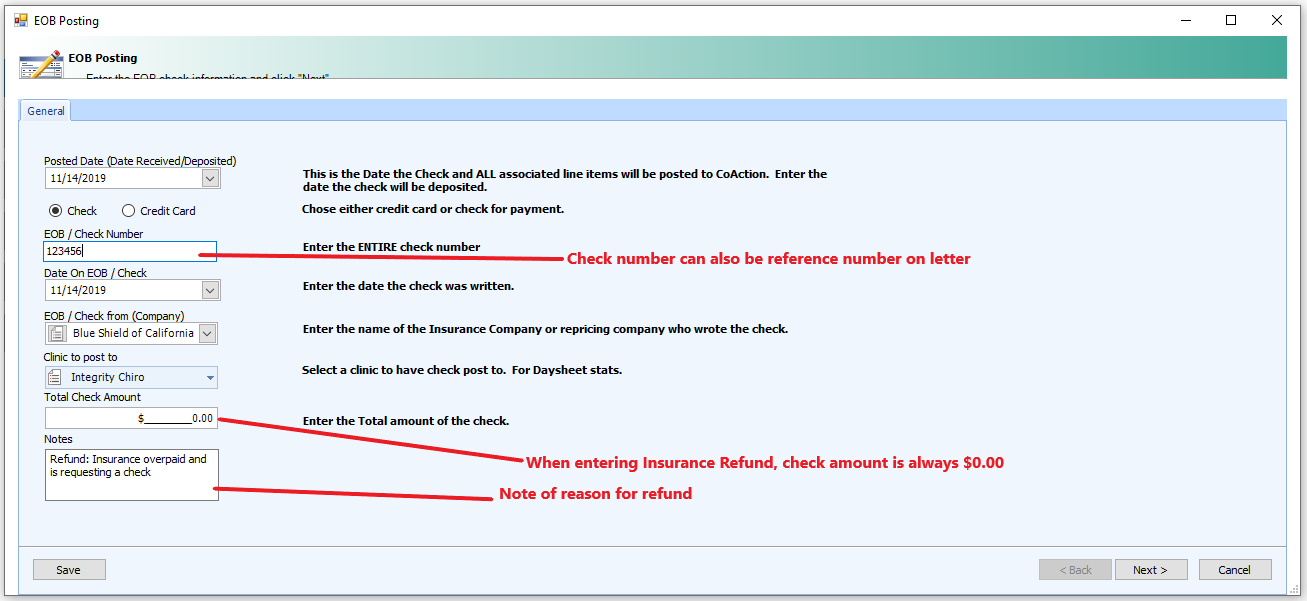Click the Posted Date value 11/14/2019
Image resolution: width=1307 pixels, height=601 pixels.
click(x=78, y=178)
